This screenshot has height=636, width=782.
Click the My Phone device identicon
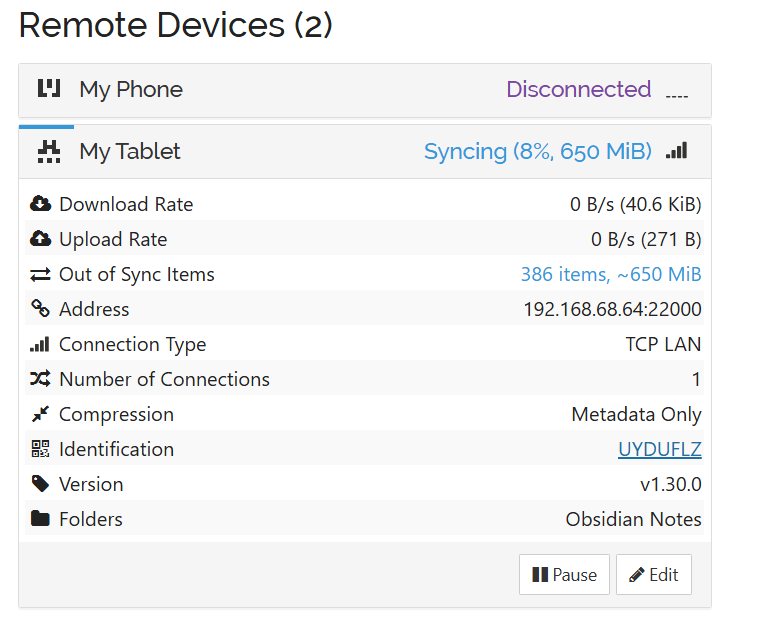pos(49,89)
